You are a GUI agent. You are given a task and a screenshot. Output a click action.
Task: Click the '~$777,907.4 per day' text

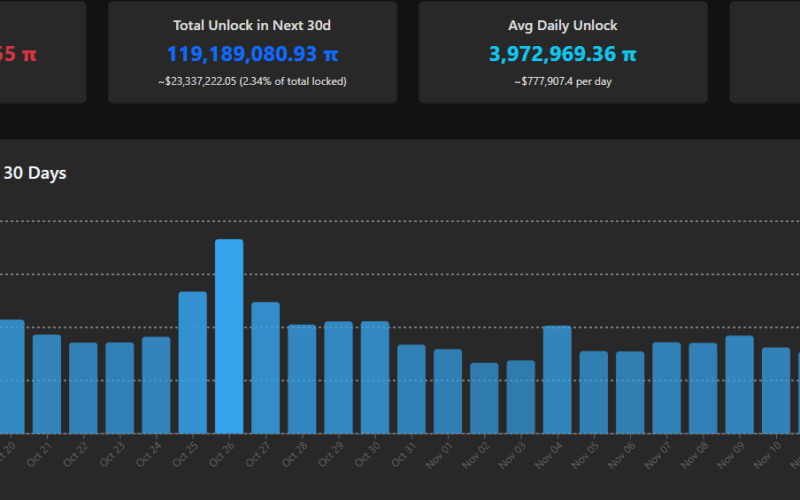[563, 81]
